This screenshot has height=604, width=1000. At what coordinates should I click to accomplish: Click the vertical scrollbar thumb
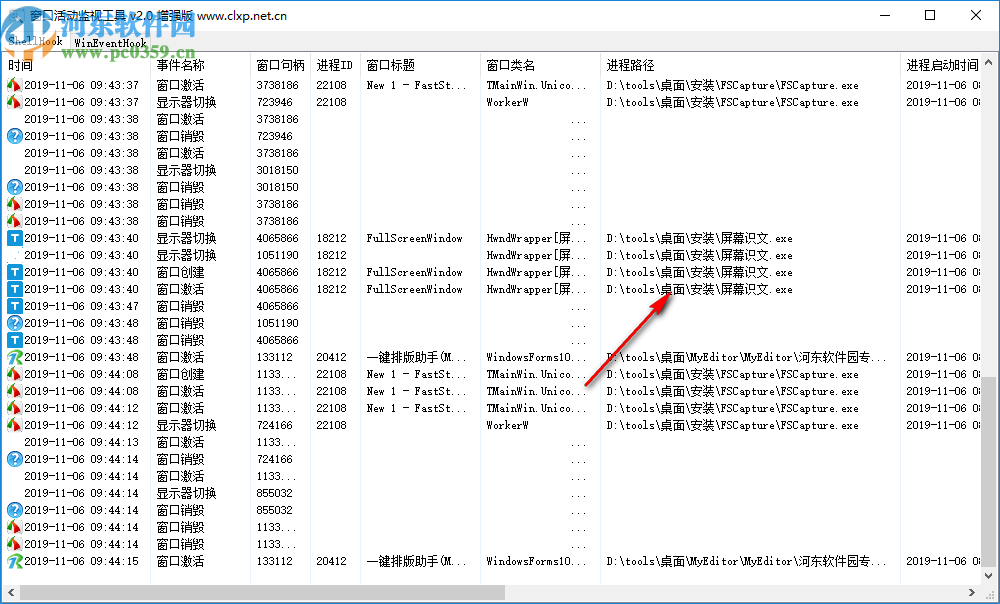(x=989, y=471)
